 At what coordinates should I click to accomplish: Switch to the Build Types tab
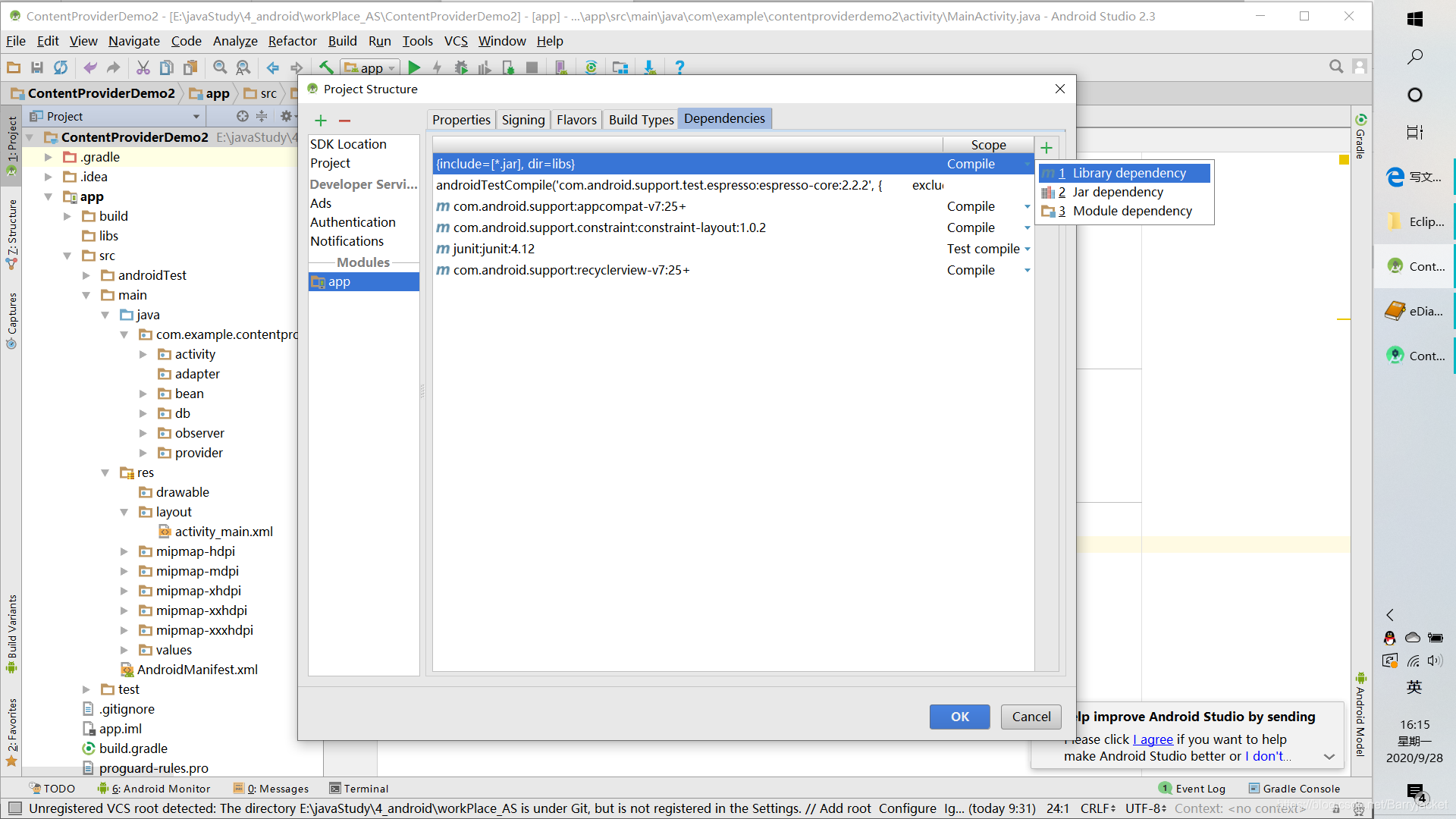(x=641, y=120)
